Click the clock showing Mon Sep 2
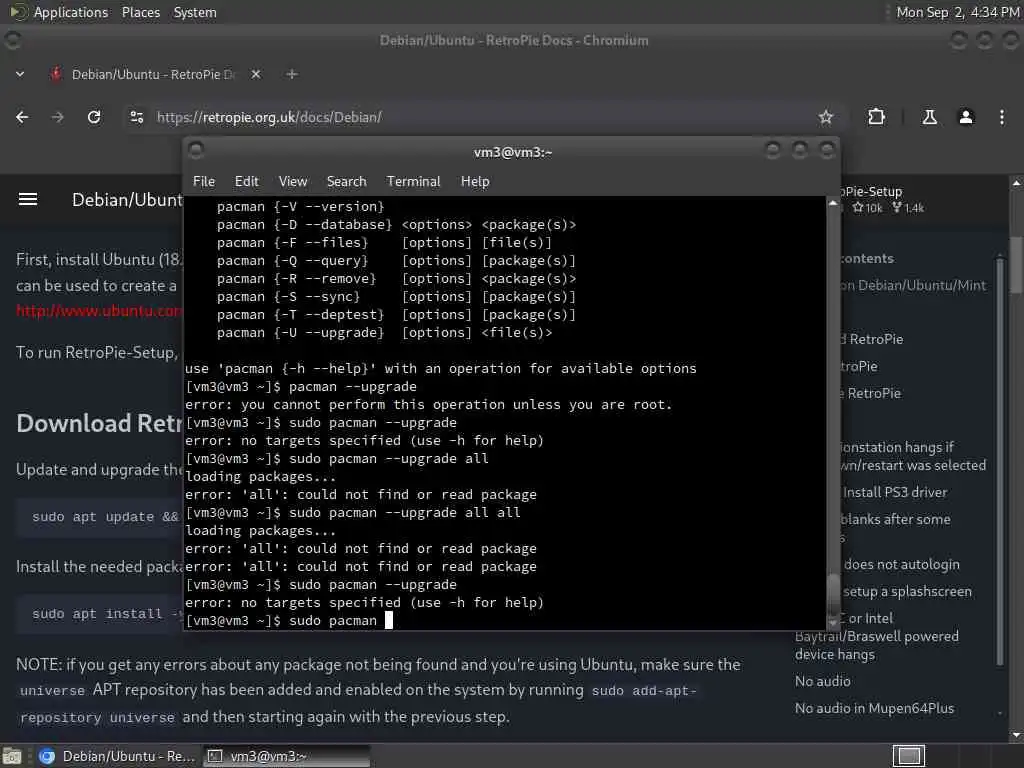This screenshot has height=768, width=1024. click(x=957, y=12)
